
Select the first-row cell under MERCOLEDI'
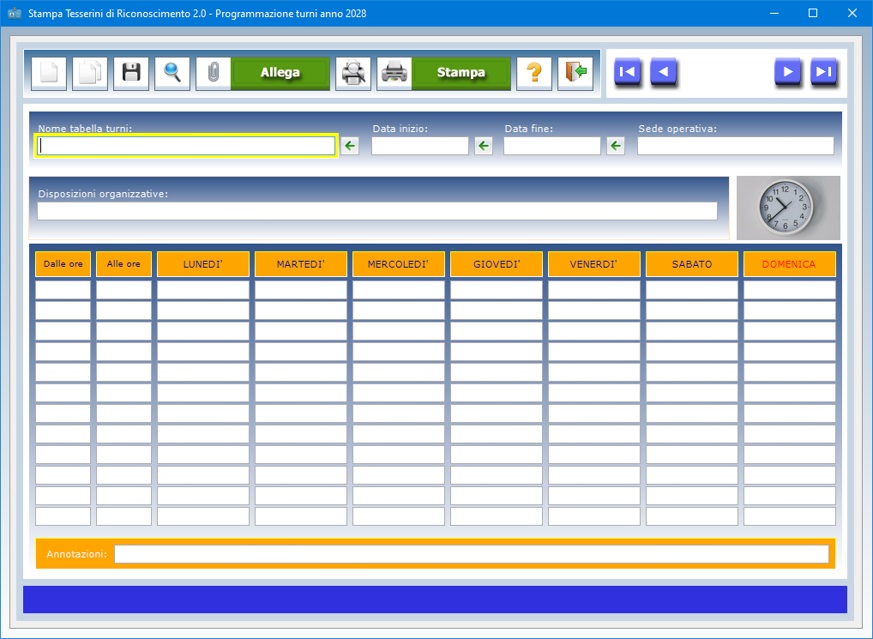point(399,290)
